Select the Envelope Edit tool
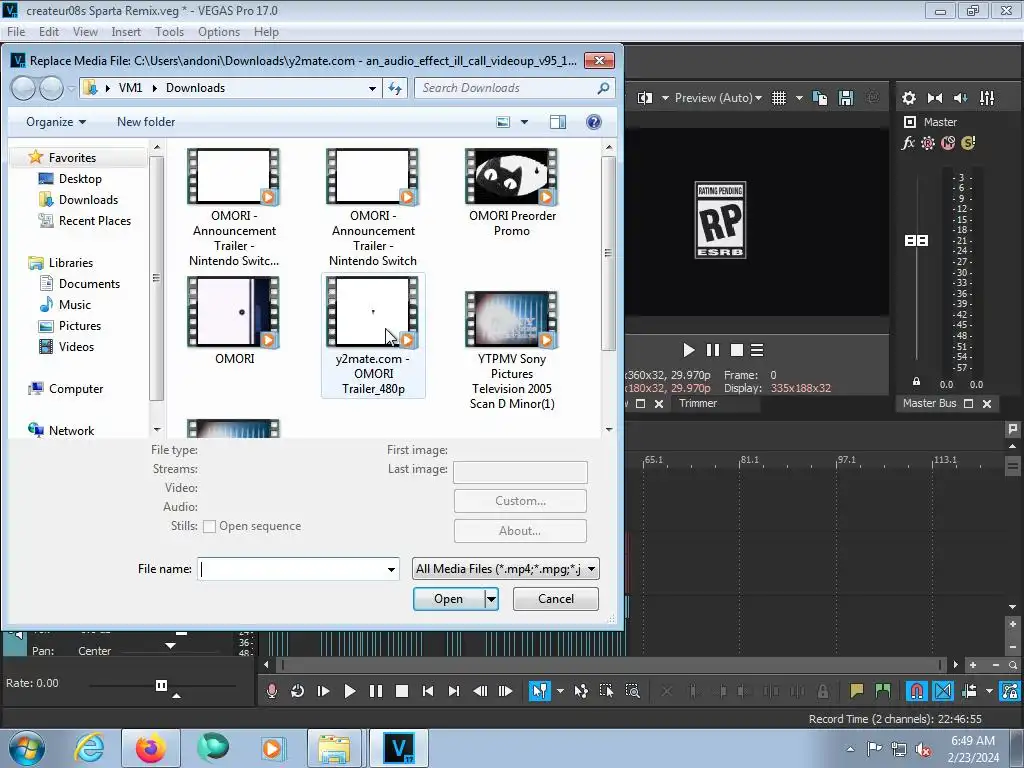Image resolution: width=1024 pixels, height=768 pixels. pyautogui.click(x=581, y=691)
